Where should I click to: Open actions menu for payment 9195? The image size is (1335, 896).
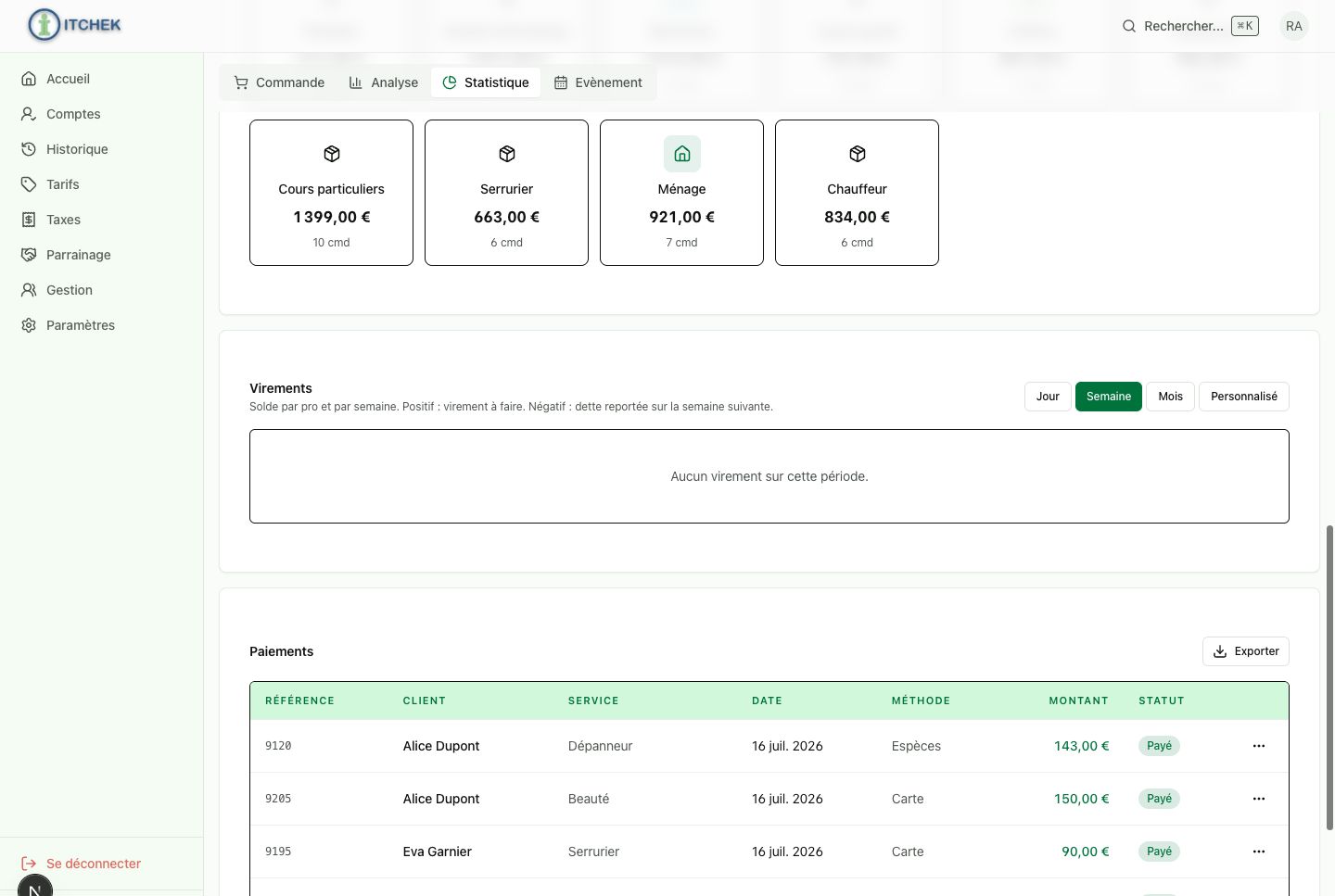coord(1259,852)
